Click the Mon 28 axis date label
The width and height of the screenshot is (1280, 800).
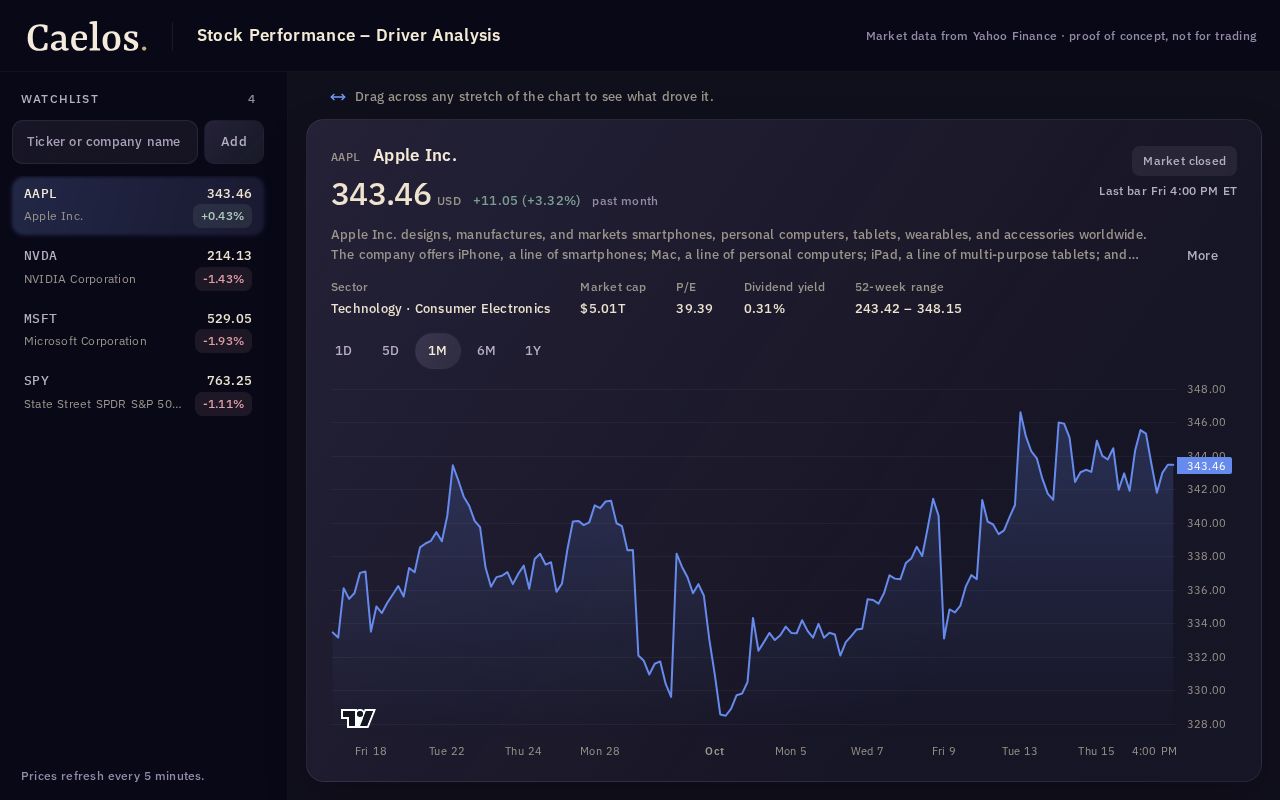600,751
